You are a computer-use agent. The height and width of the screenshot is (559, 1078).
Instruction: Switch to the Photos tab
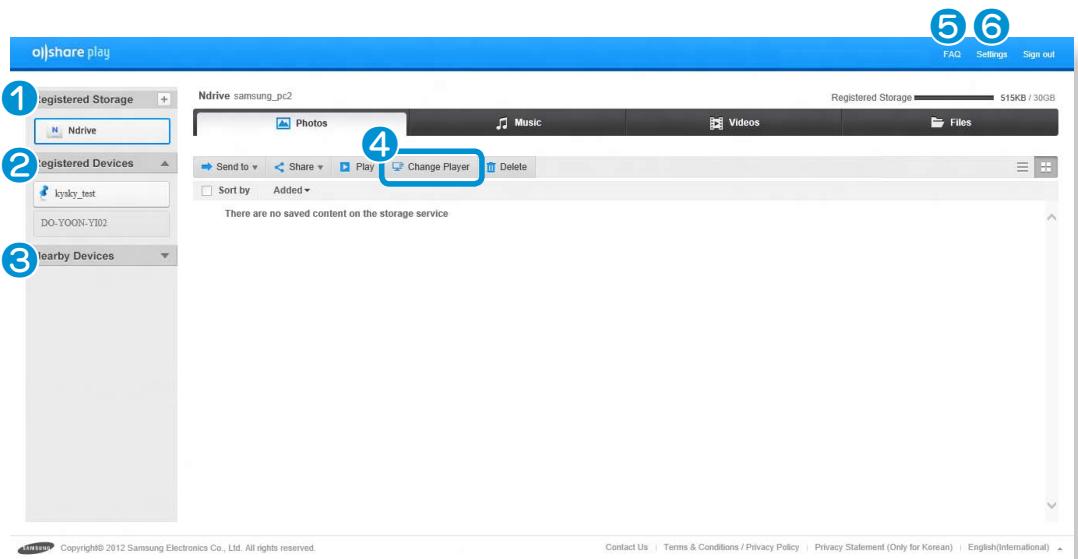coord(302,123)
